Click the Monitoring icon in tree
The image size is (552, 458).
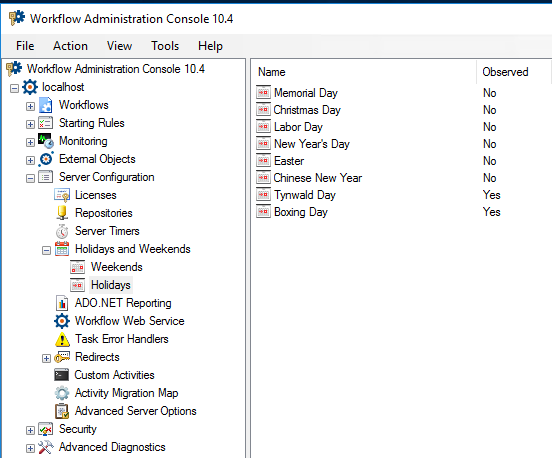point(46,141)
